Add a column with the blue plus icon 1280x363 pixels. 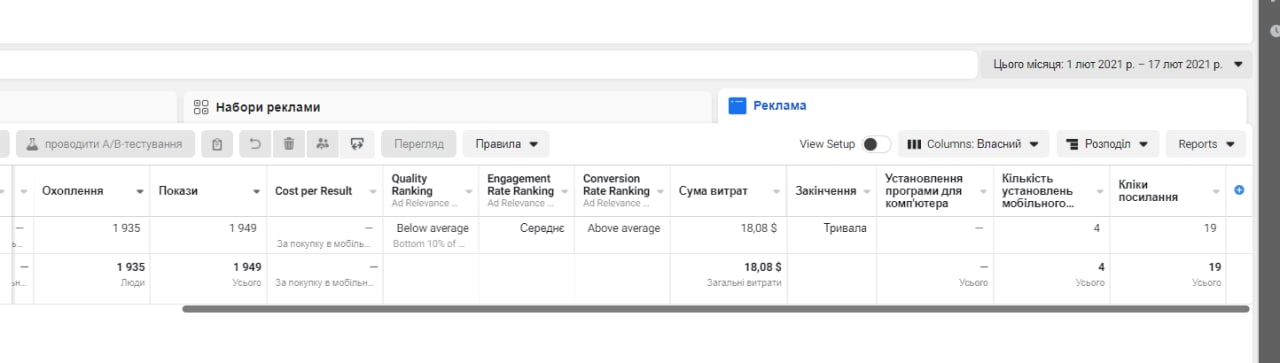1240,190
